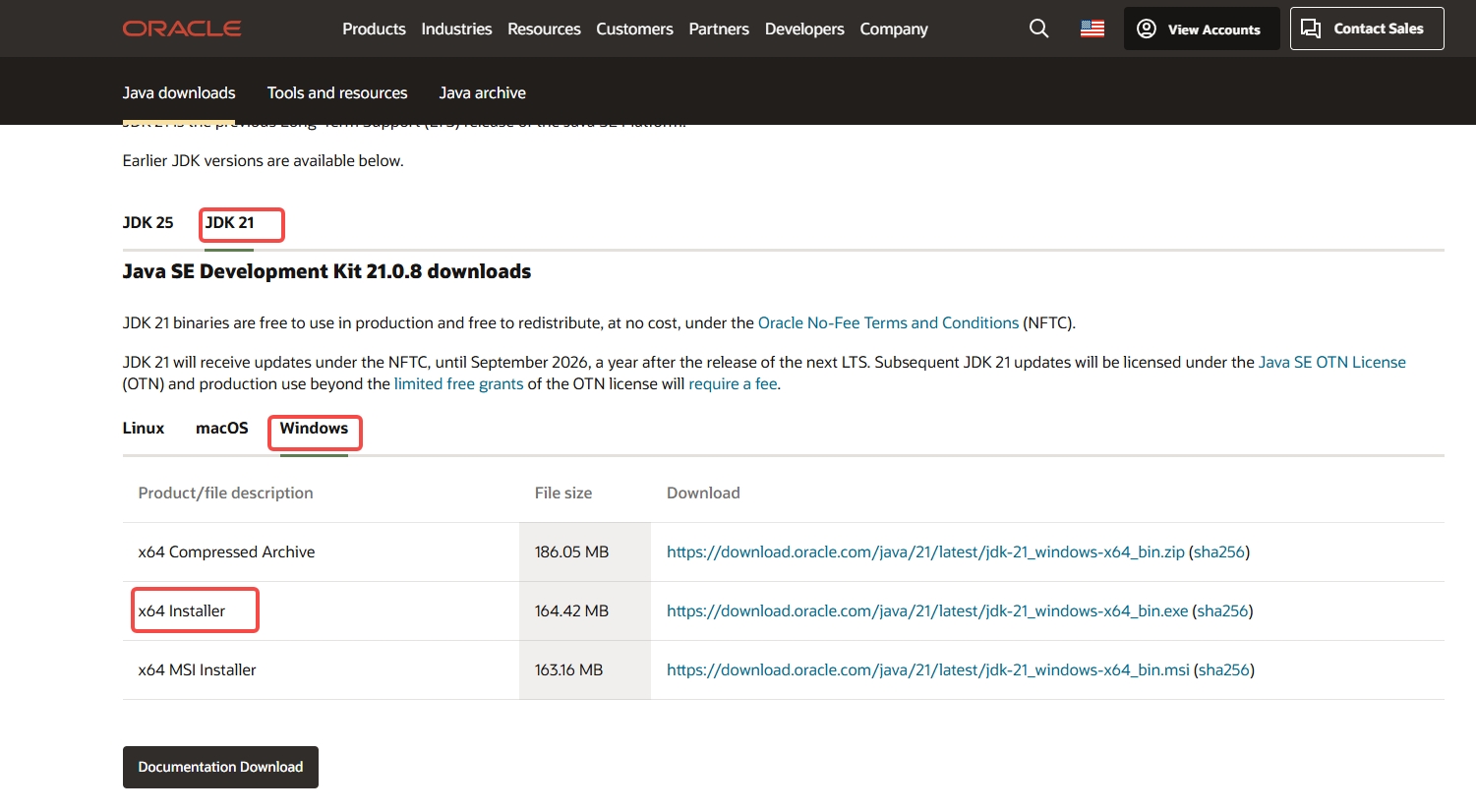The image size is (1476, 812).
Task: Open sha256 link for zip archive
Action: pos(1219,551)
